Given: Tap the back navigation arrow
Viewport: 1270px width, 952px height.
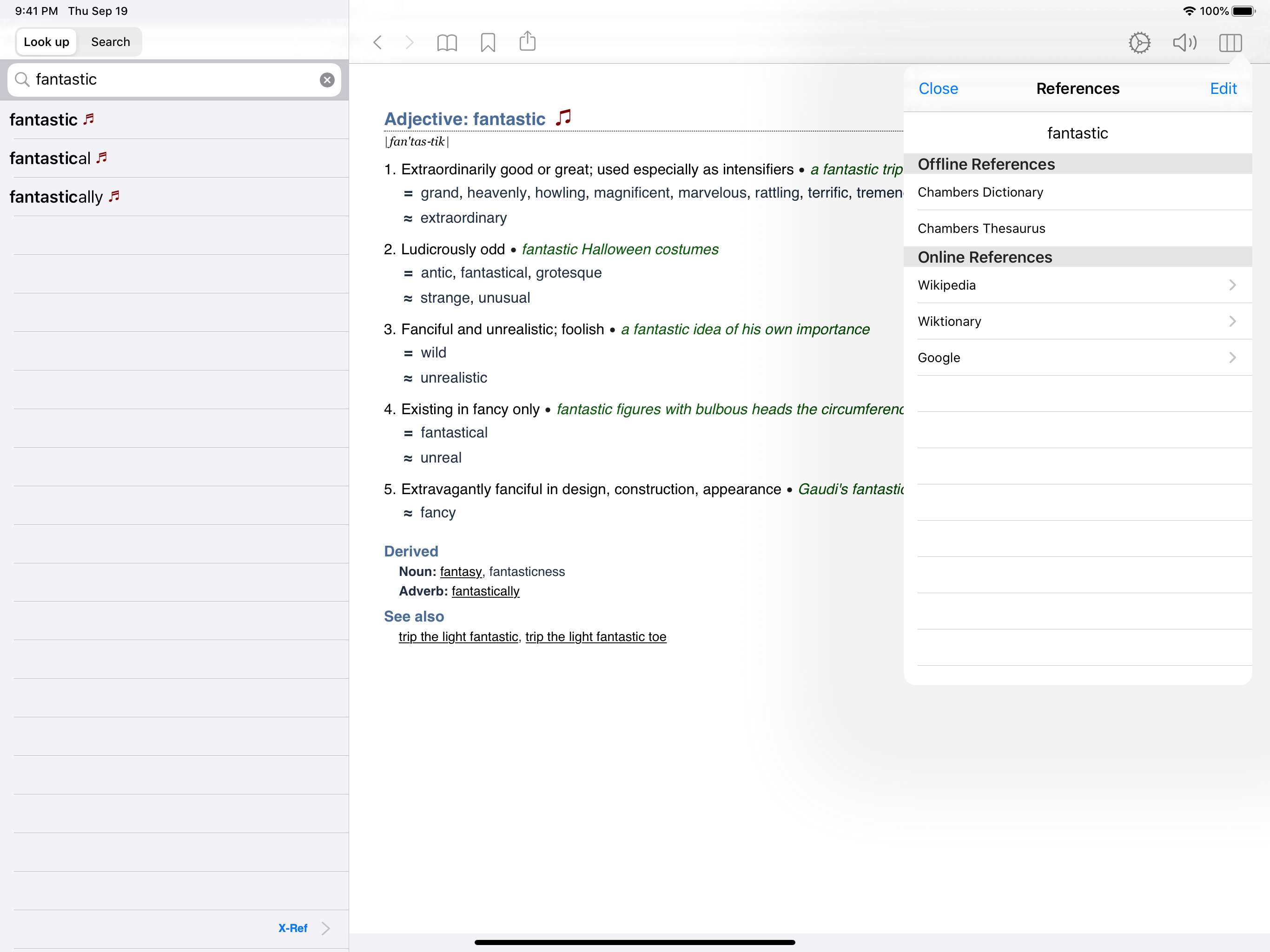Looking at the screenshot, I should (377, 42).
